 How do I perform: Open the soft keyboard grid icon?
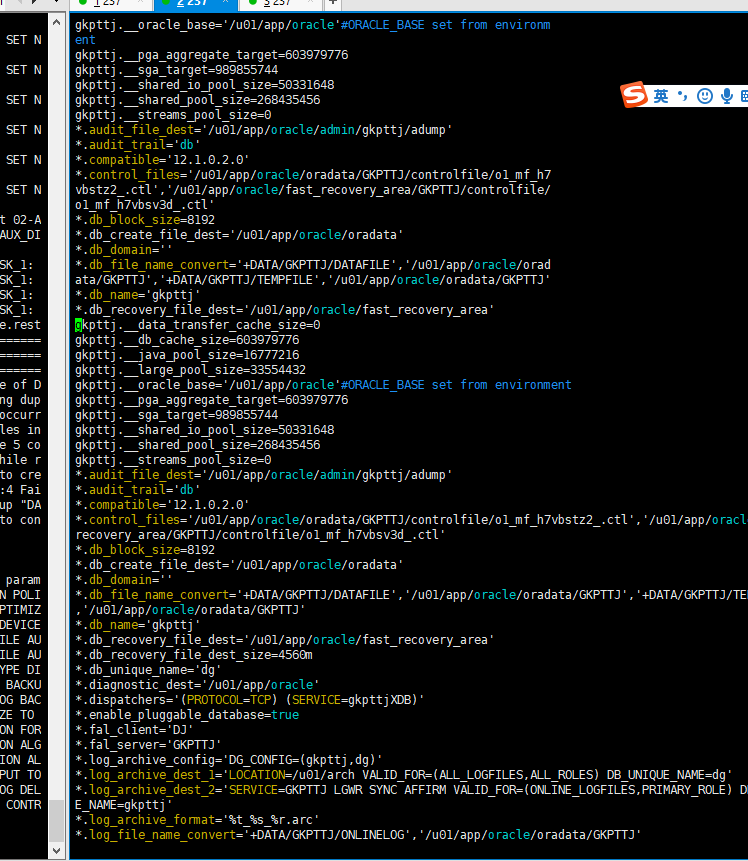(744, 96)
